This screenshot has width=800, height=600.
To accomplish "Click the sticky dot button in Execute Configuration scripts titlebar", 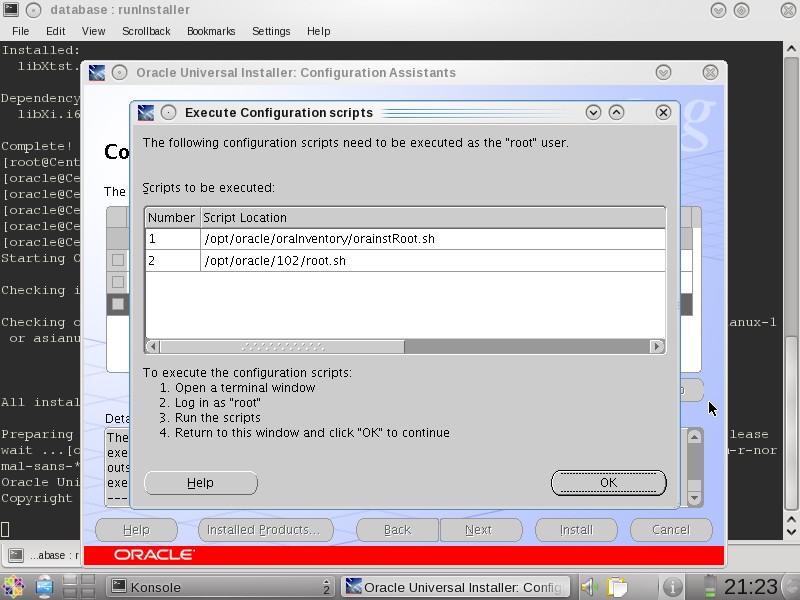I will (x=168, y=112).
